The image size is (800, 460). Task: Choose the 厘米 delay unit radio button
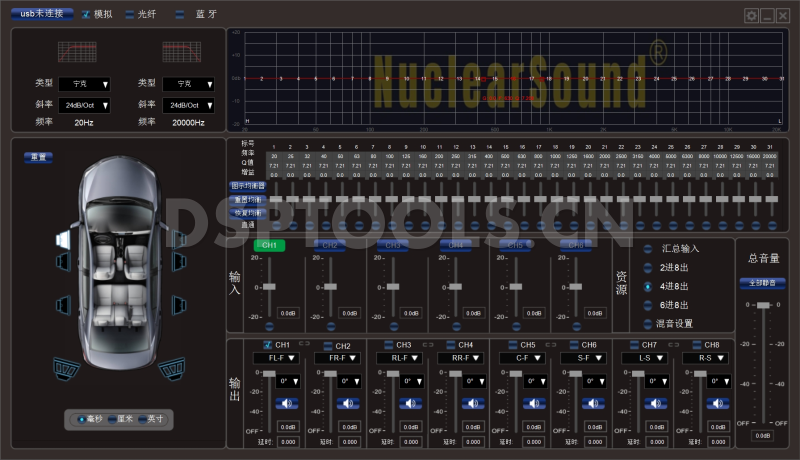[x=112, y=419]
